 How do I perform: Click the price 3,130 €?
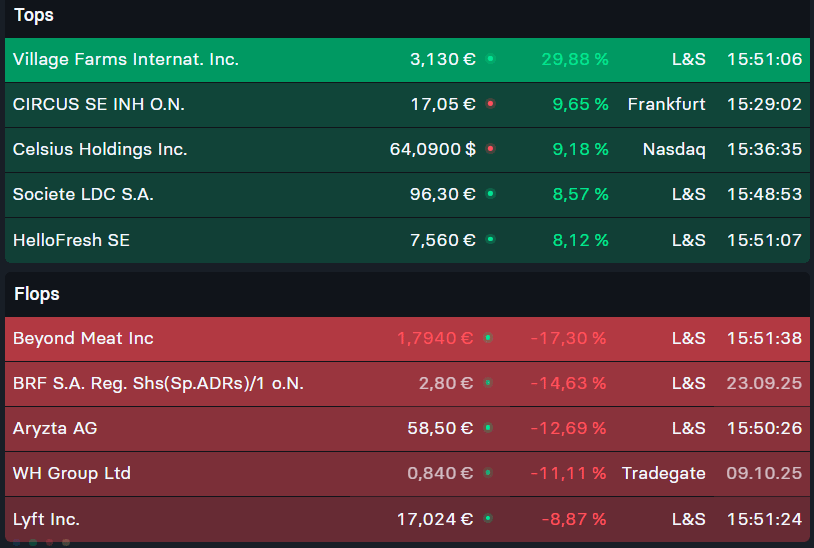[x=443, y=59]
